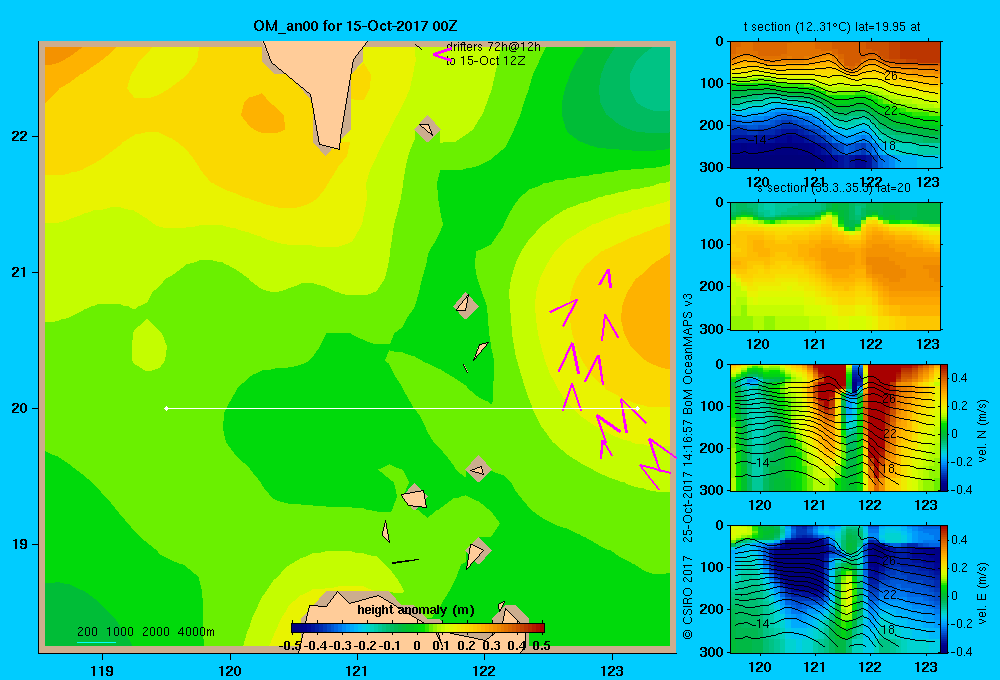The width and height of the screenshot is (1000, 680).
Task: Click the main map latitude label 19
Action: click(20, 544)
